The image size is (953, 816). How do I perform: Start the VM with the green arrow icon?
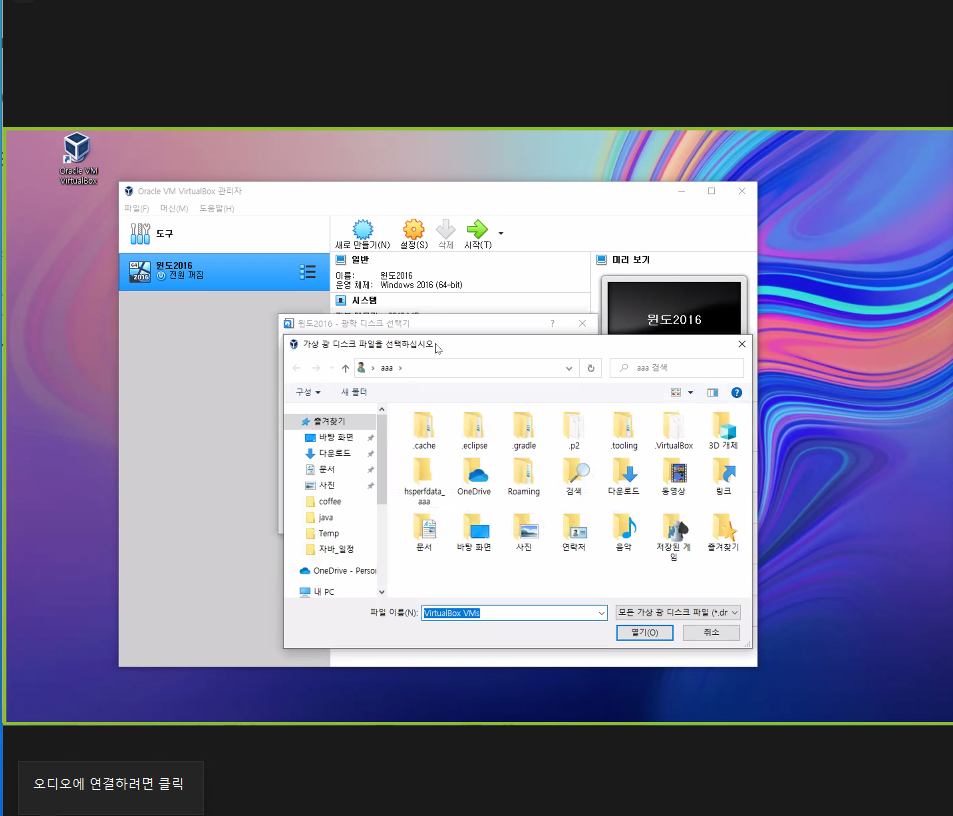coord(478,234)
